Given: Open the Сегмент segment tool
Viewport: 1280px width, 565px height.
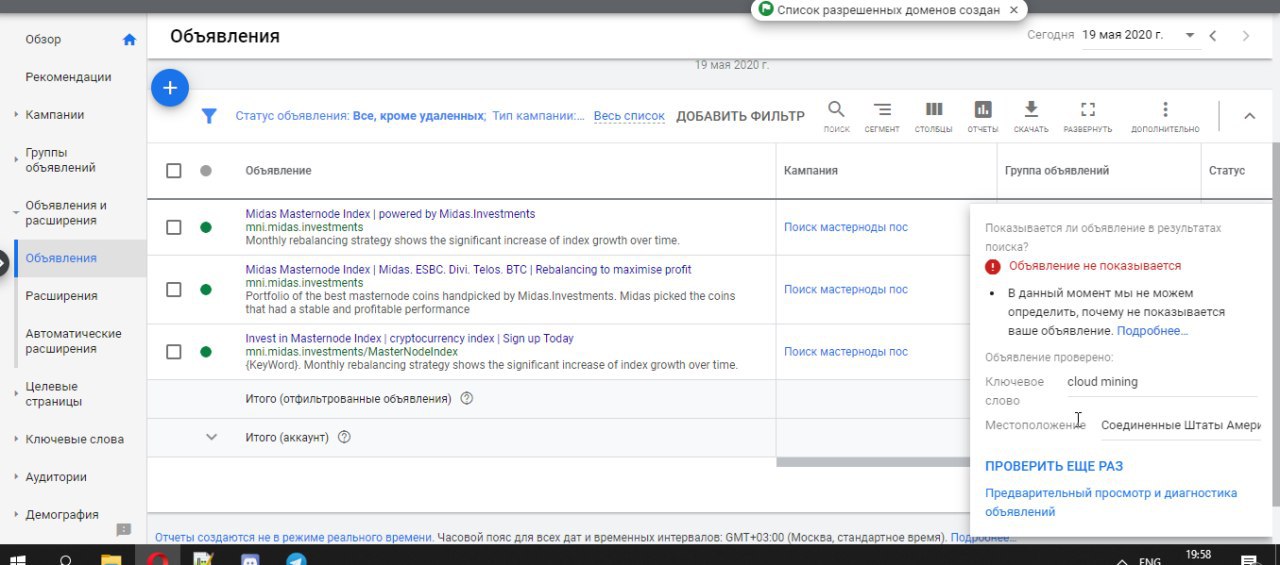Looking at the screenshot, I should pyautogui.click(x=882, y=116).
